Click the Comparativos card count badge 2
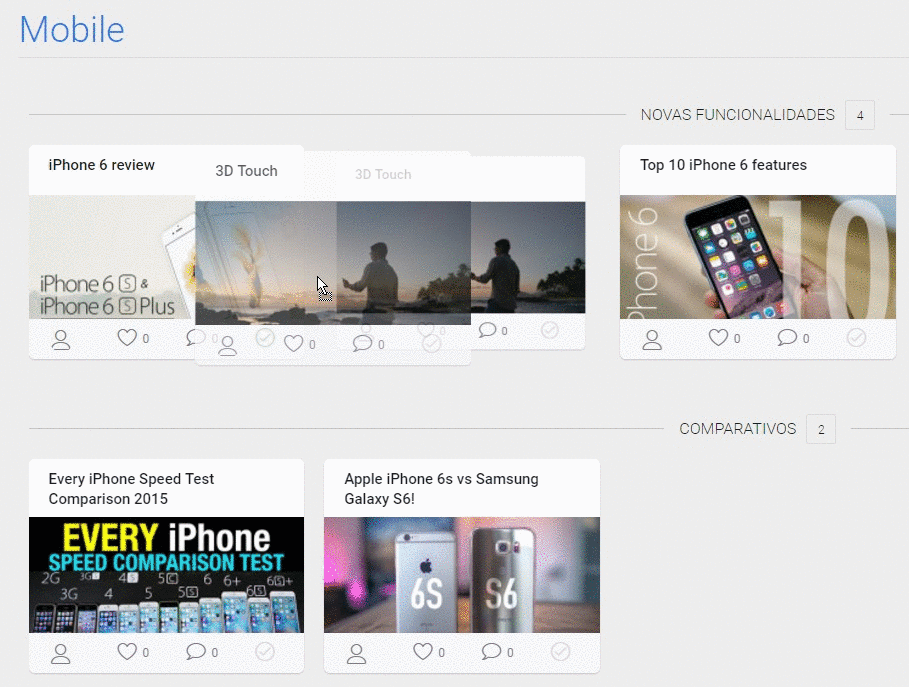Image resolution: width=909 pixels, height=687 pixels. (x=821, y=430)
